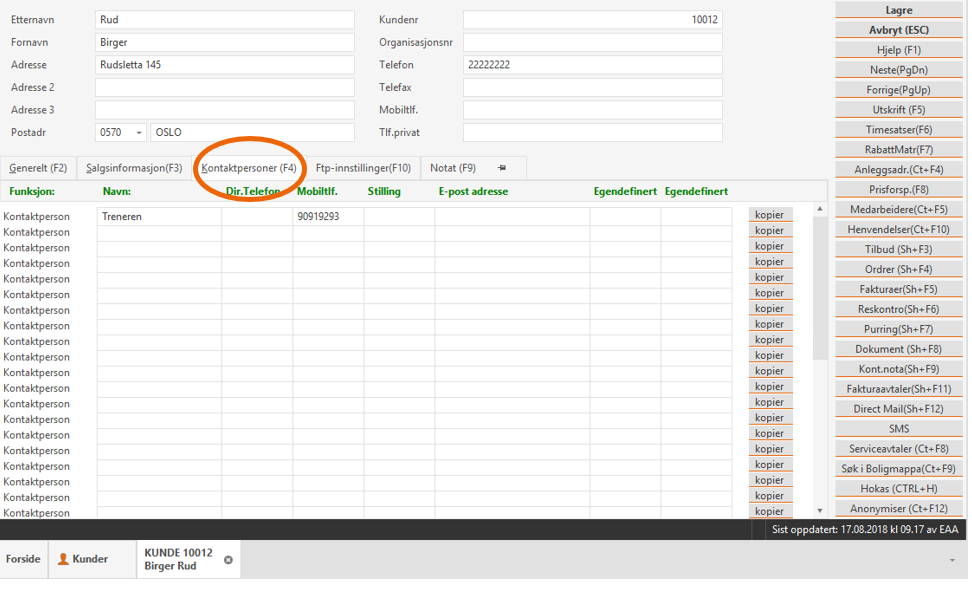Open Fakturaer (Sh+F5) from the side panel
This screenshot has height=589, width=972.
coord(899,289)
